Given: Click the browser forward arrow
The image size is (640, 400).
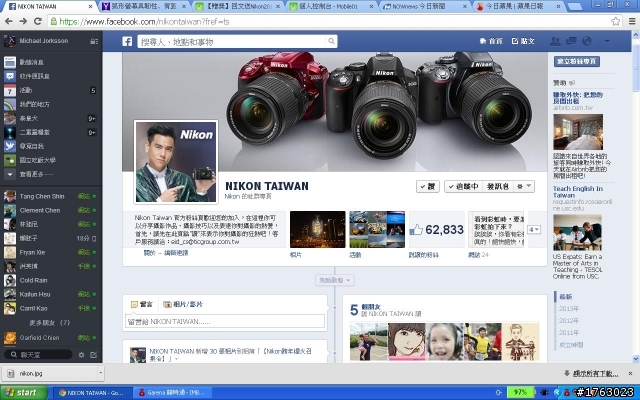Looking at the screenshot, I should [23, 21].
